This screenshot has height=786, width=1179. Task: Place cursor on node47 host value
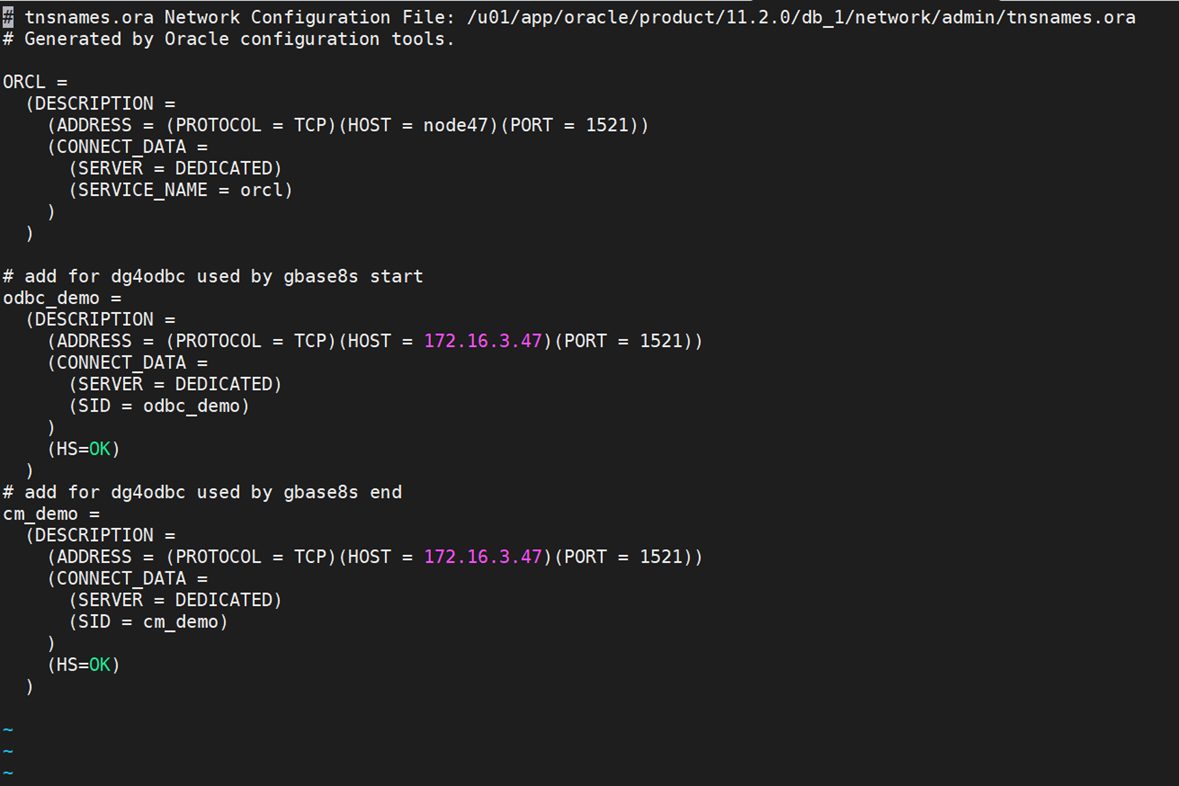[x=456, y=125]
